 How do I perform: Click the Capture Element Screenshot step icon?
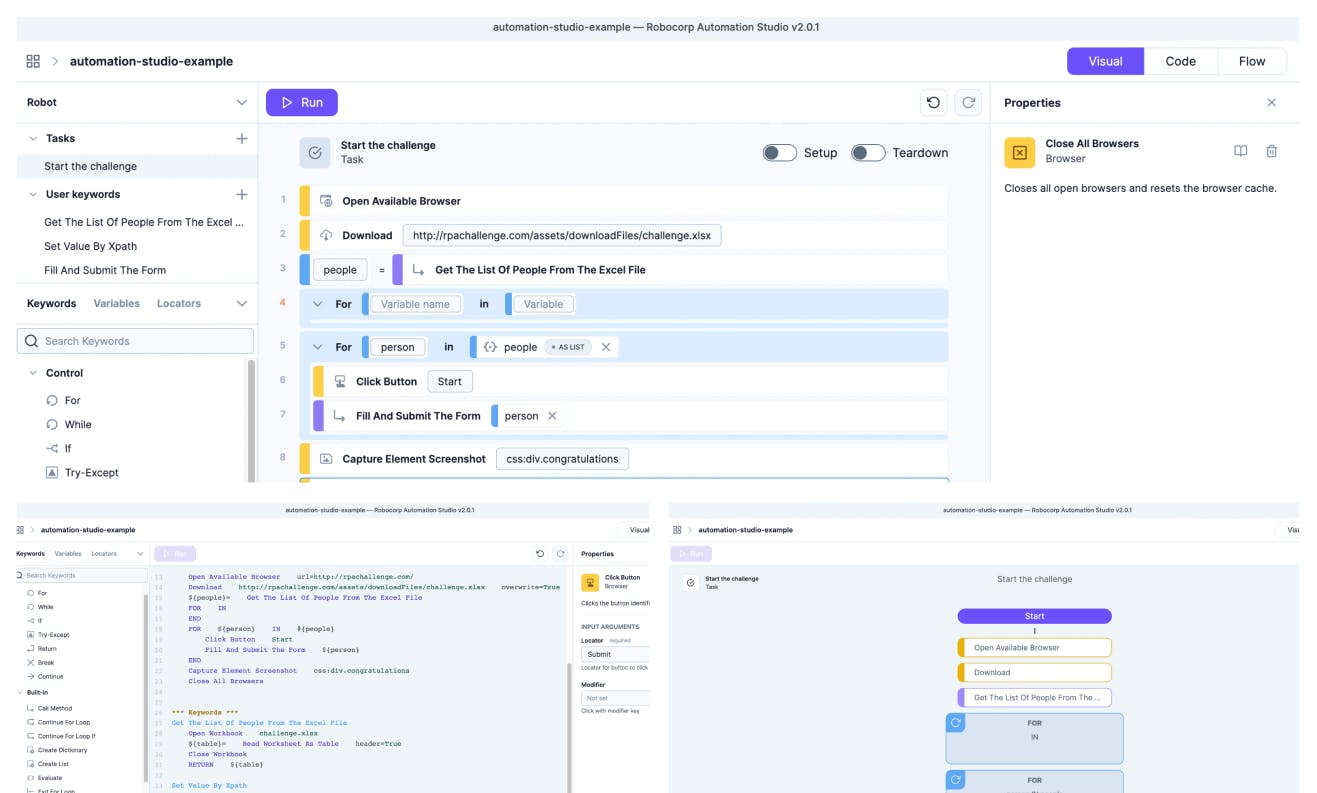[326, 459]
